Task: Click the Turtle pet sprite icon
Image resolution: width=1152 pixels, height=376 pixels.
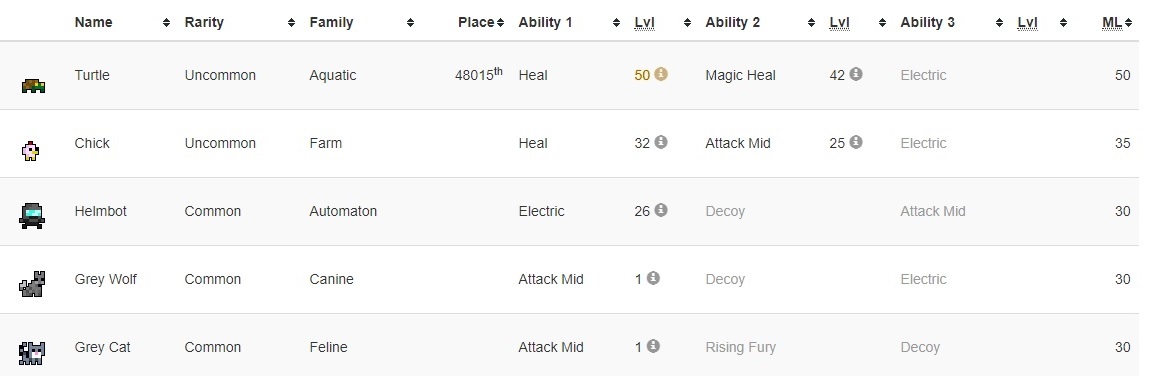Action: click(x=33, y=86)
